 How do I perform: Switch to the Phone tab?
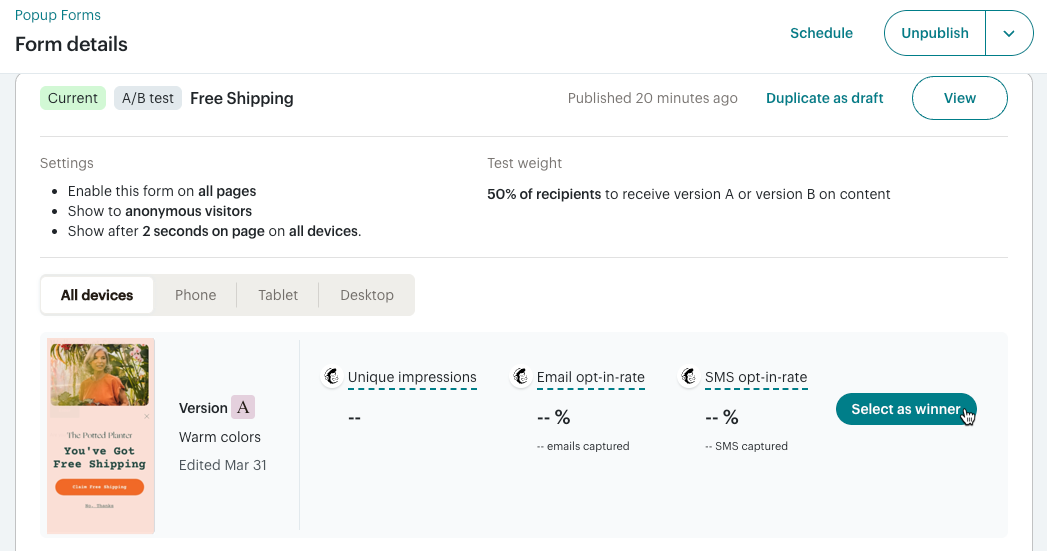[195, 295]
